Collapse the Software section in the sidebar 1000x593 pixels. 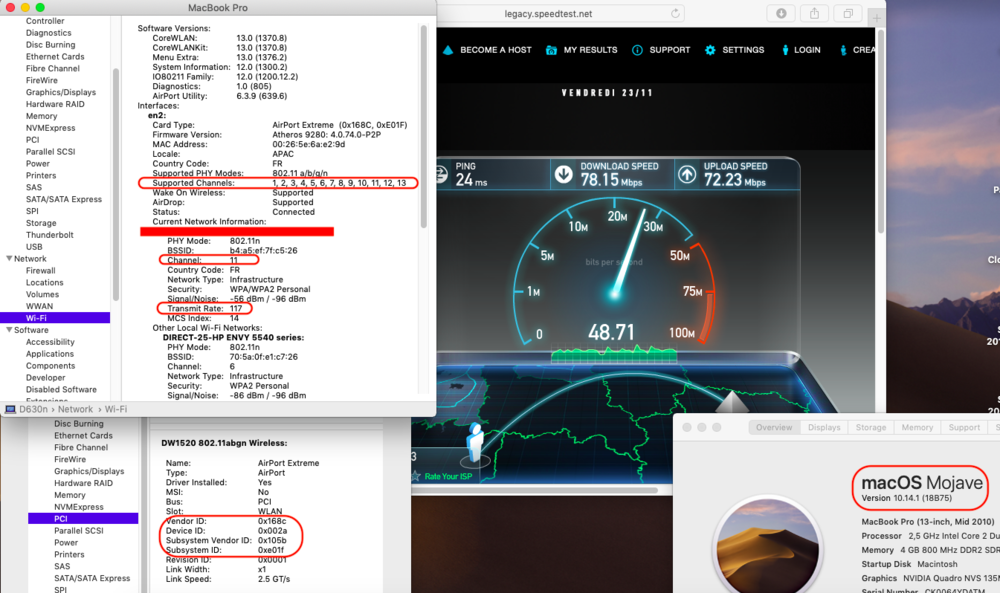point(8,330)
